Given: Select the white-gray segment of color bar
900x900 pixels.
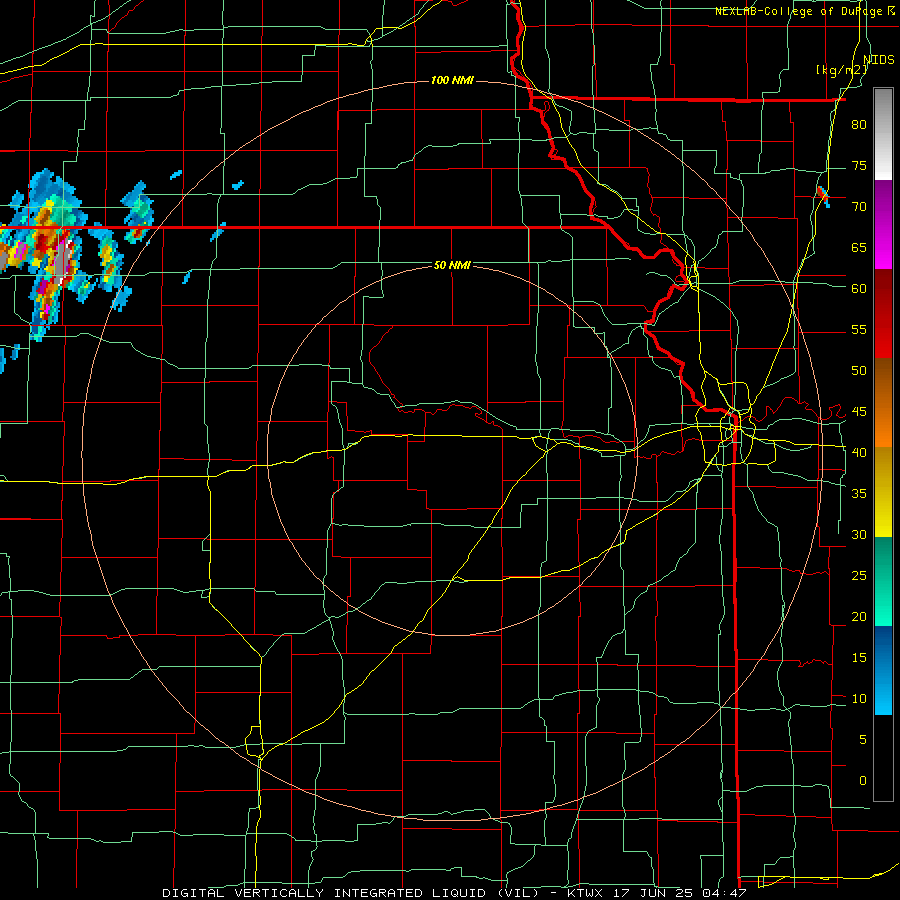Looking at the screenshot, I should 883,134.
